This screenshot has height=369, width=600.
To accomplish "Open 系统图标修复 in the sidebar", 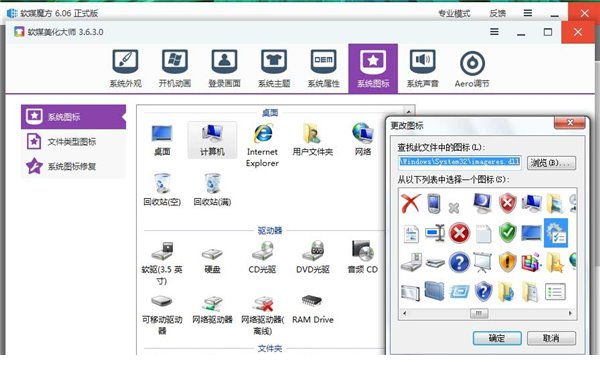I will (x=73, y=167).
